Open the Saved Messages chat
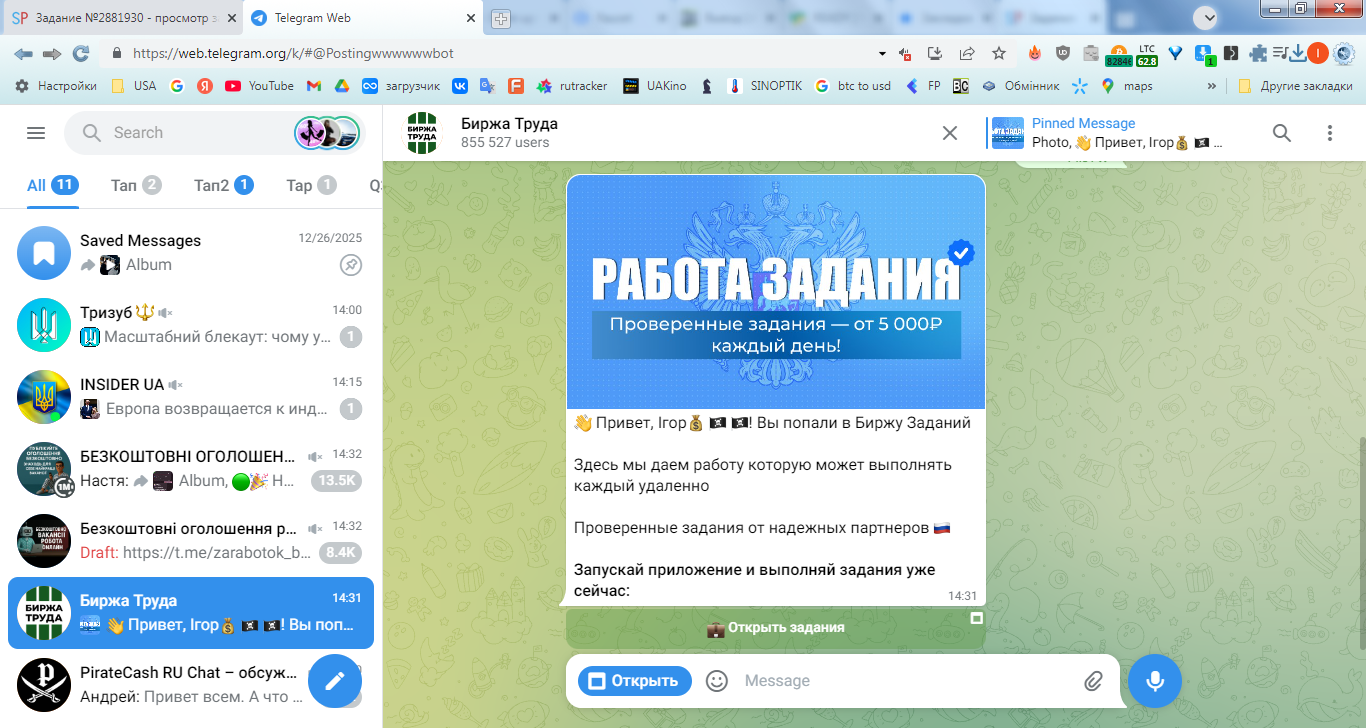The width and height of the screenshot is (1366, 728). coord(191,253)
